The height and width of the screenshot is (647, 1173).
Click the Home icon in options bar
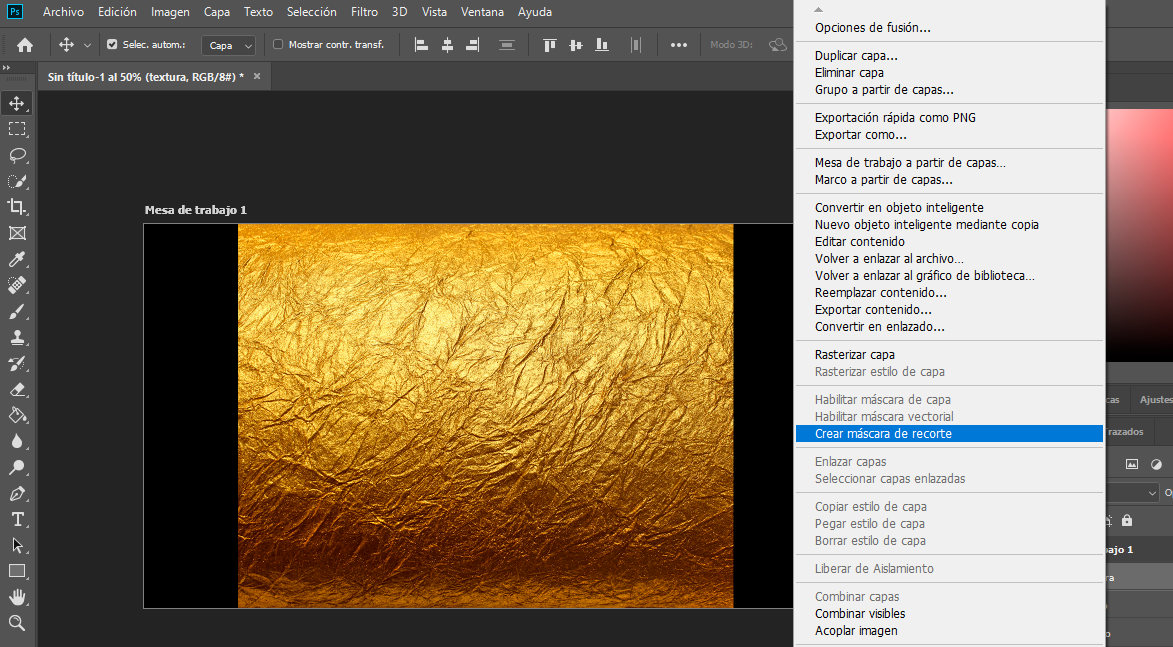coord(25,45)
